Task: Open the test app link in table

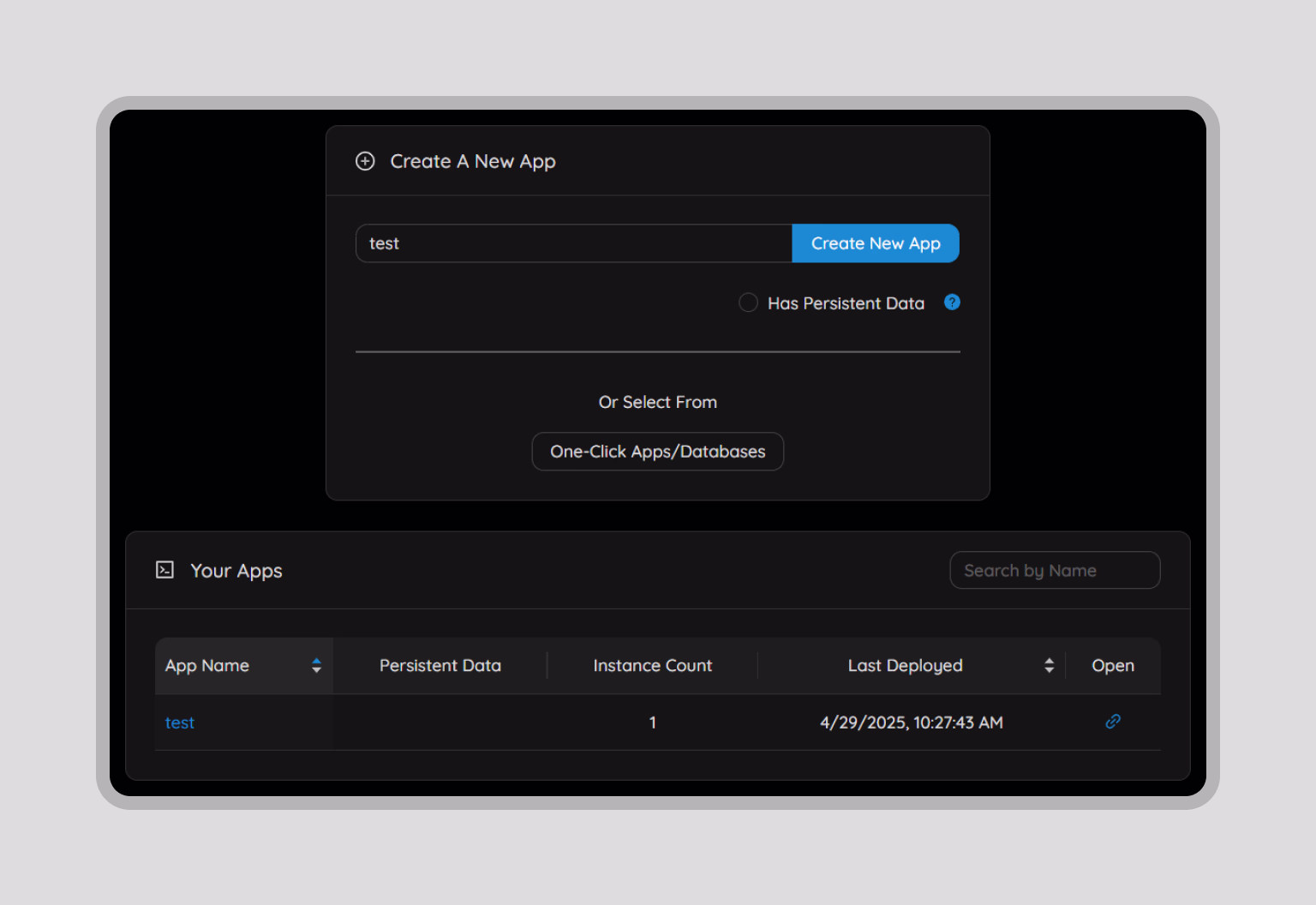Action: pyautogui.click(x=180, y=722)
